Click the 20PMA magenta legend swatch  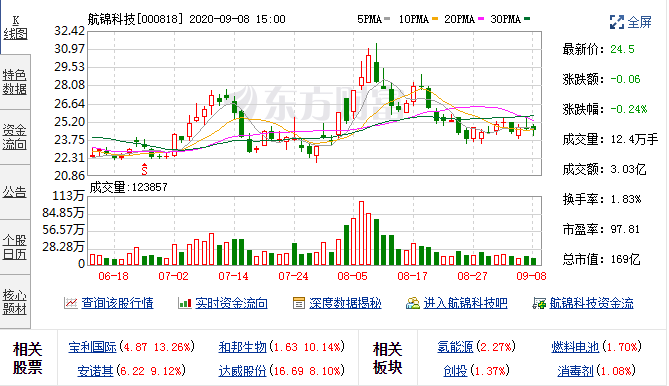pos(481,19)
